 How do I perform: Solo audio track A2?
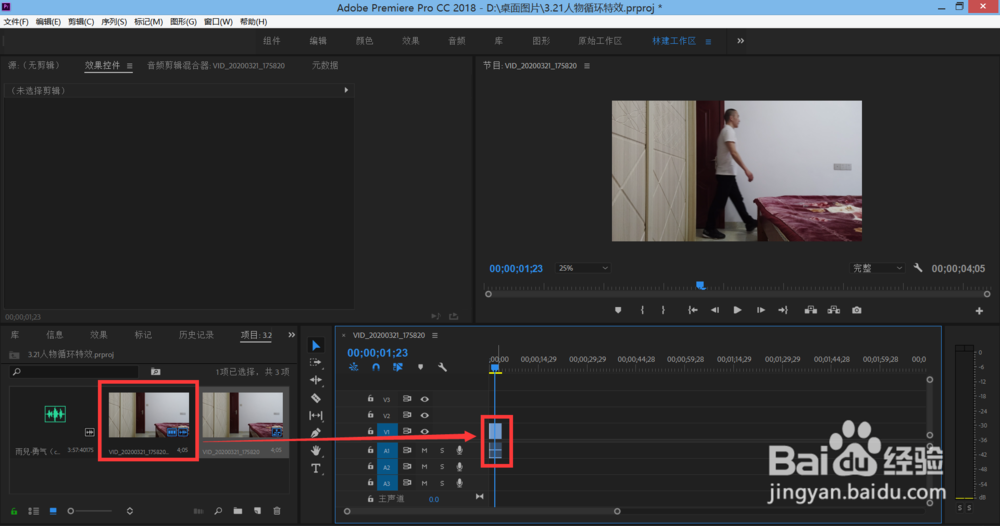coord(442,467)
